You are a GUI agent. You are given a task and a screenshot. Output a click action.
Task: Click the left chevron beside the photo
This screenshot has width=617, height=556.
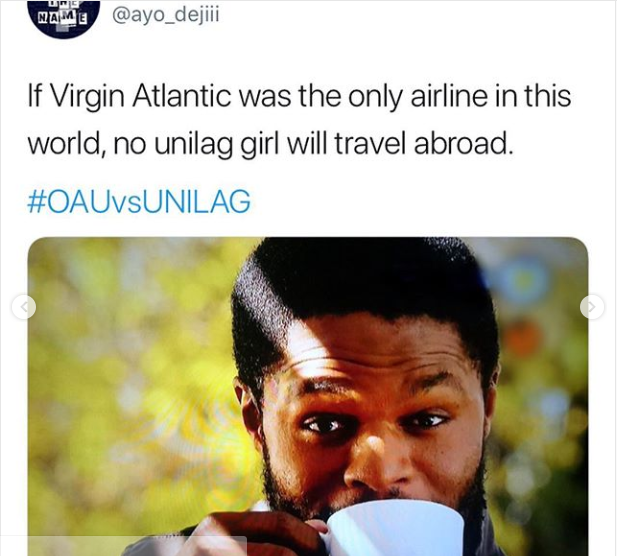click(x=24, y=307)
